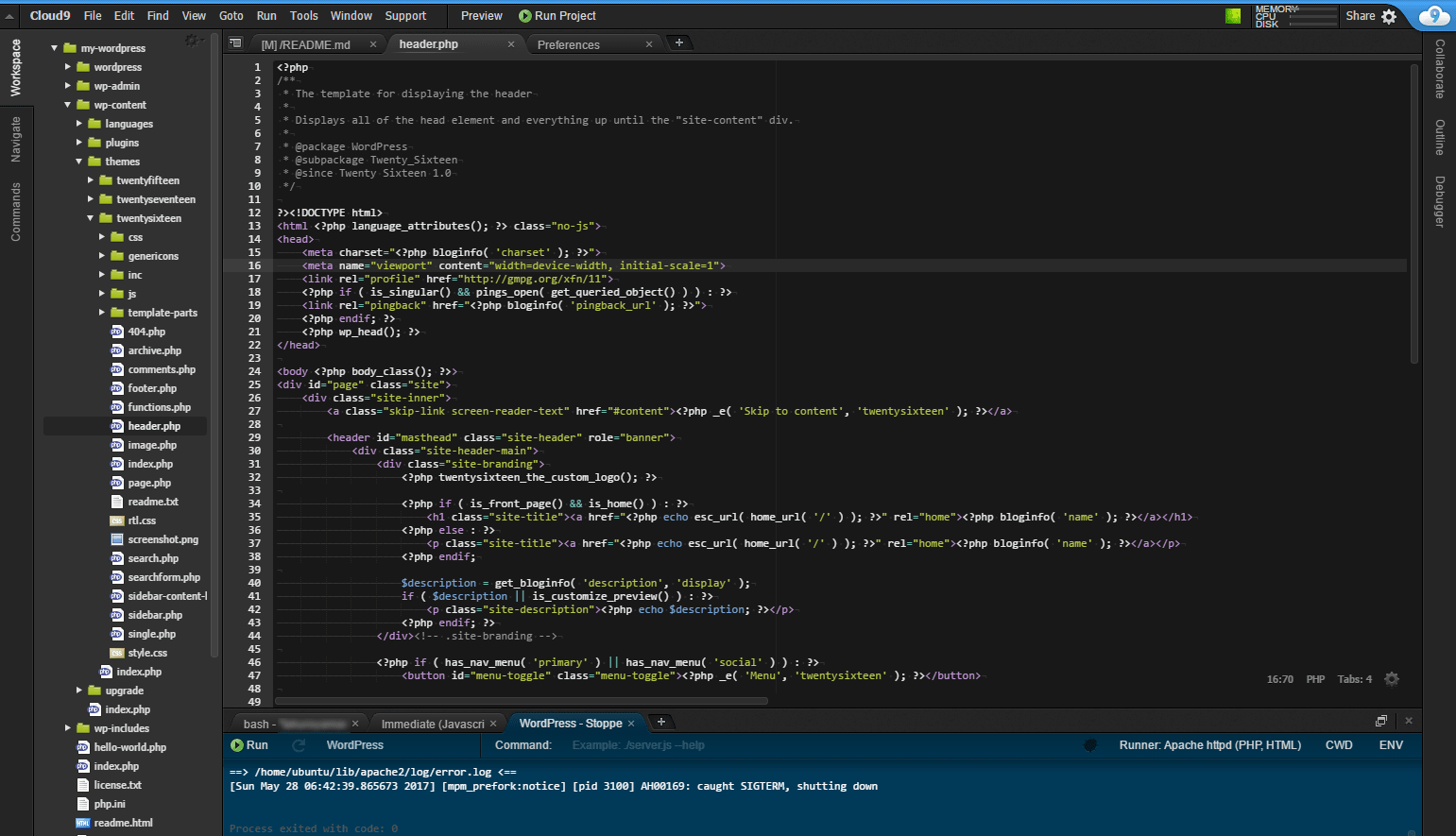Open the Cloud9 preferences gear icon

pyautogui.click(x=1389, y=16)
